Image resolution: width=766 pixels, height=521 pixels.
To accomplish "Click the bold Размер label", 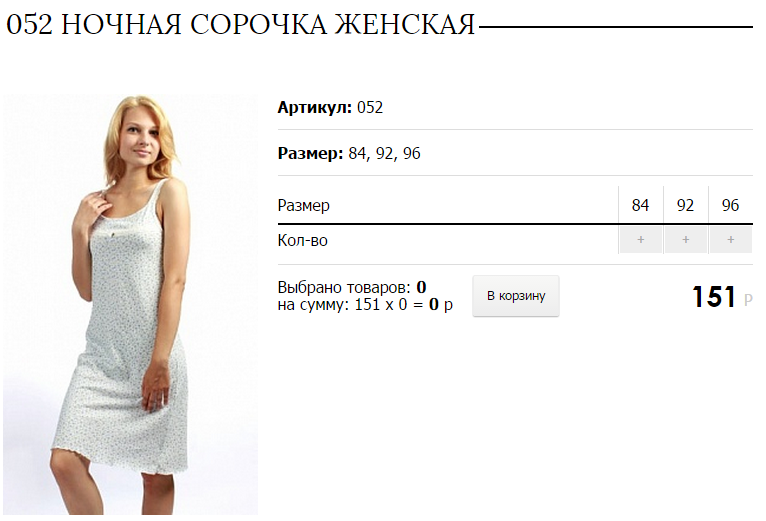I will coord(311,153).
